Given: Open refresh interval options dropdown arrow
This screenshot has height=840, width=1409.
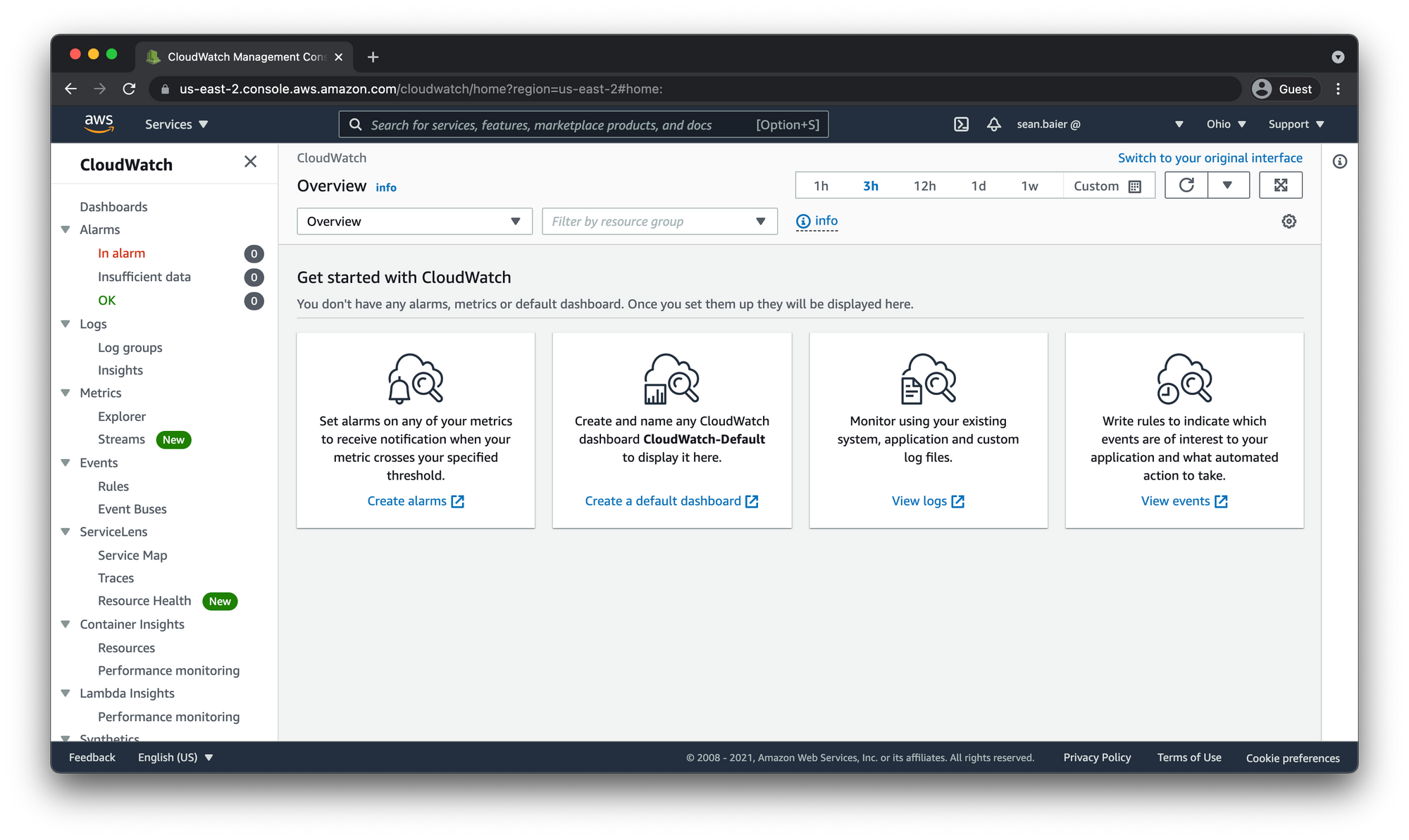Looking at the screenshot, I should tap(1227, 185).
